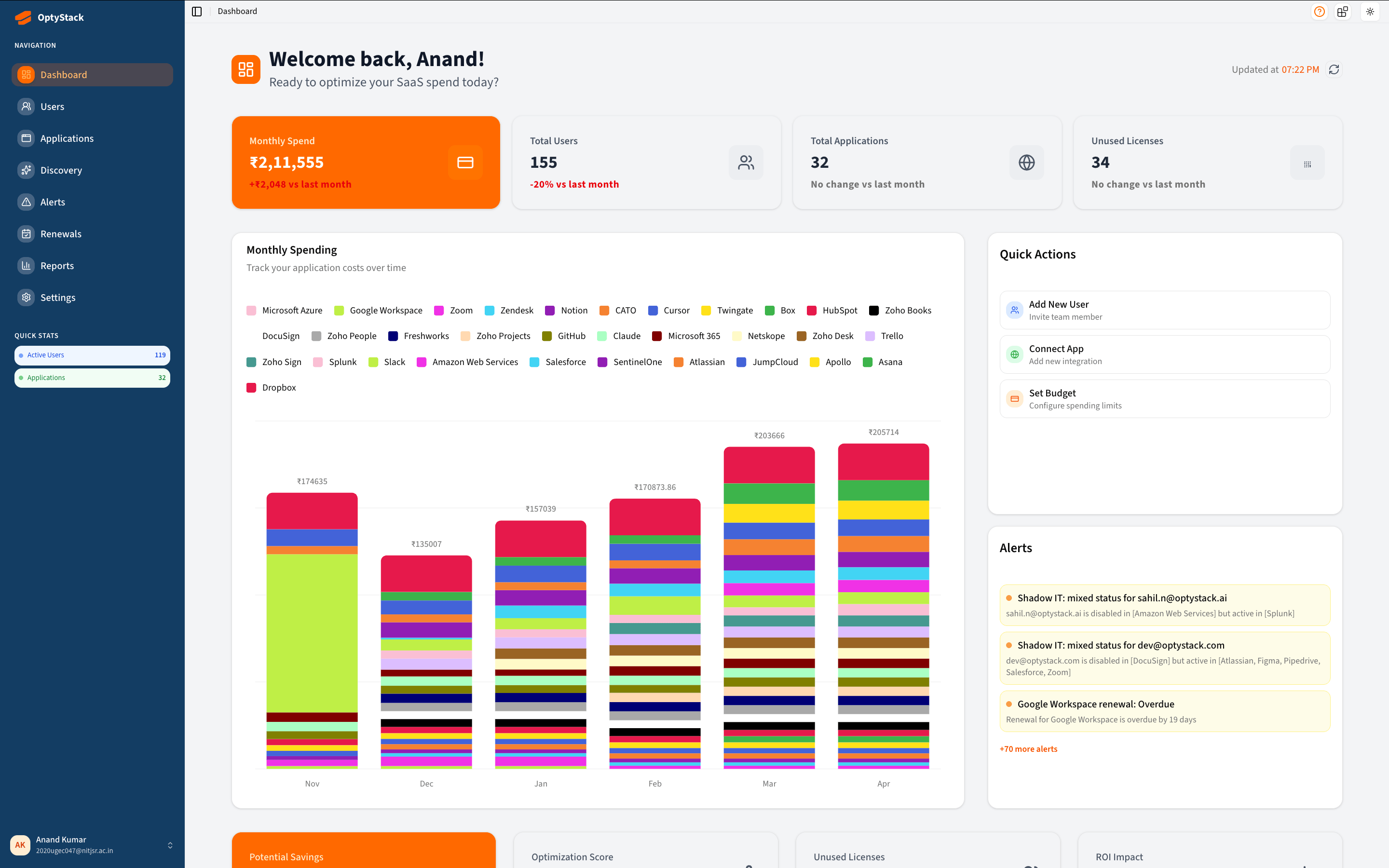This screenshot has height=868, width=1389.
Task: Open the +70 more alerts link
Action: [1029, 748]
